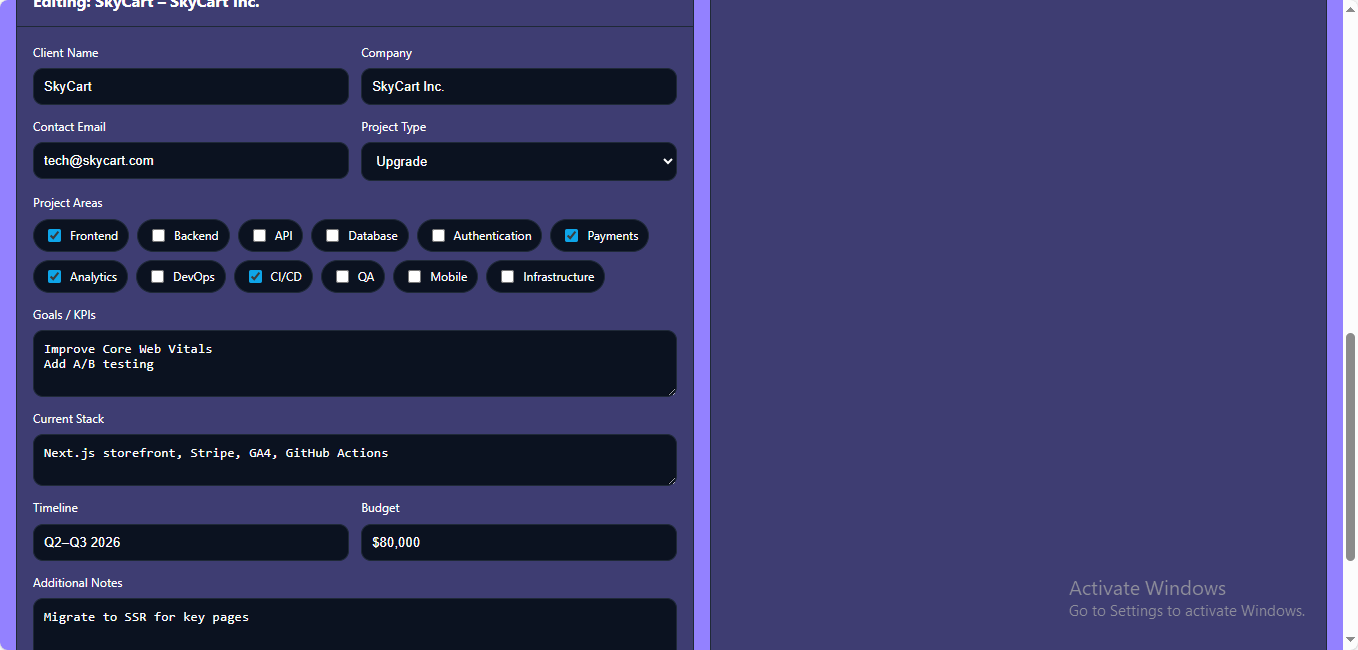Click the Budget input field

(519, 542)
